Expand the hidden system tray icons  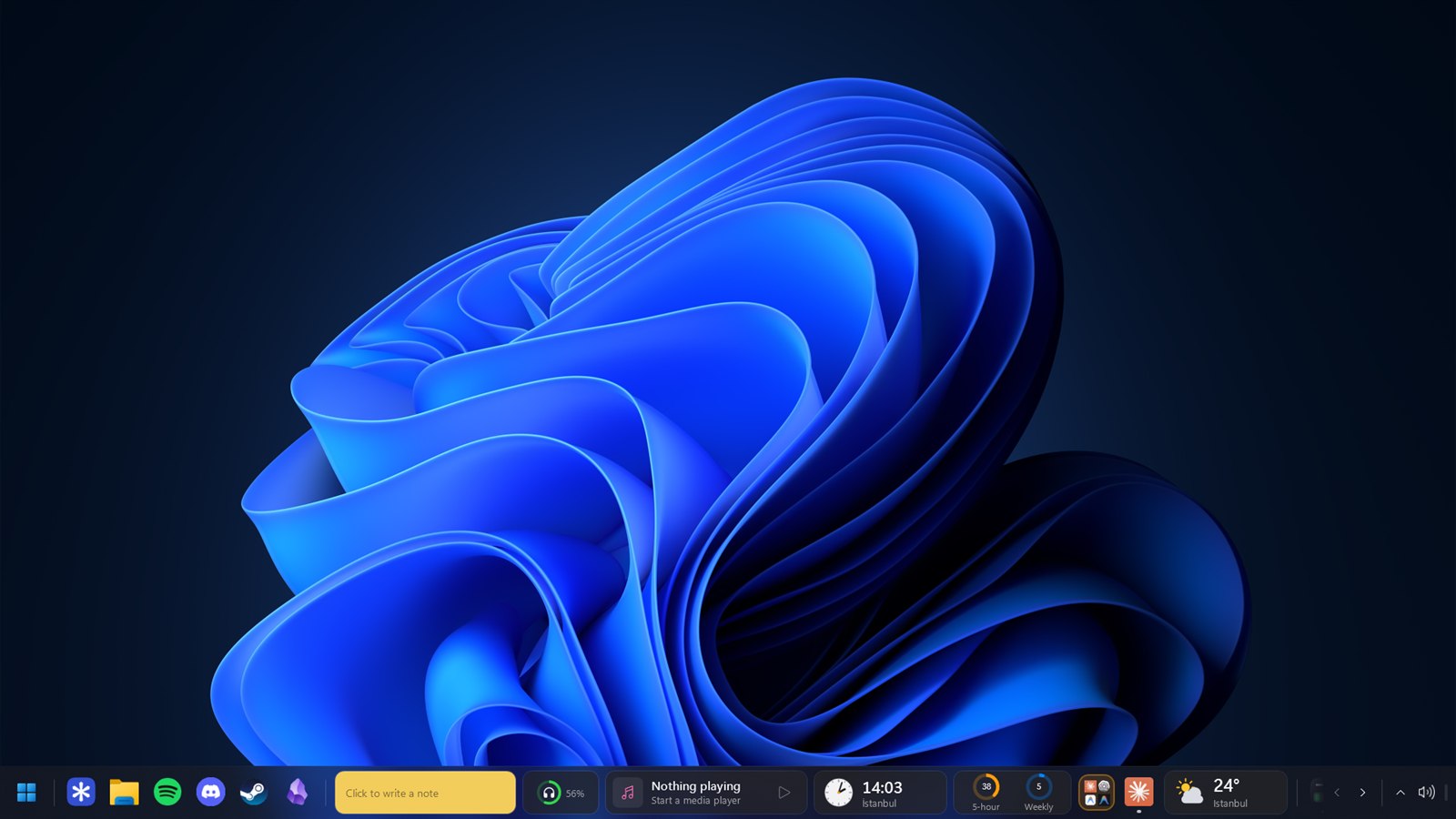click(1400, 793)
